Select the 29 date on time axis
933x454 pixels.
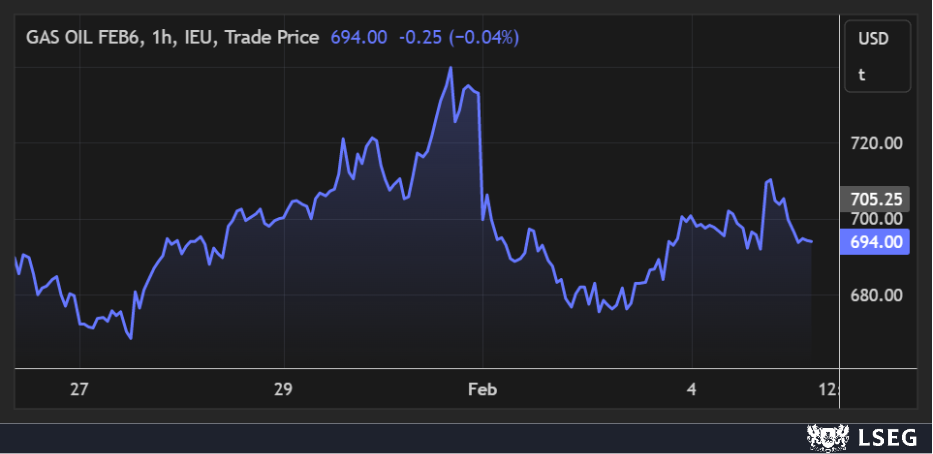[283, 389]
